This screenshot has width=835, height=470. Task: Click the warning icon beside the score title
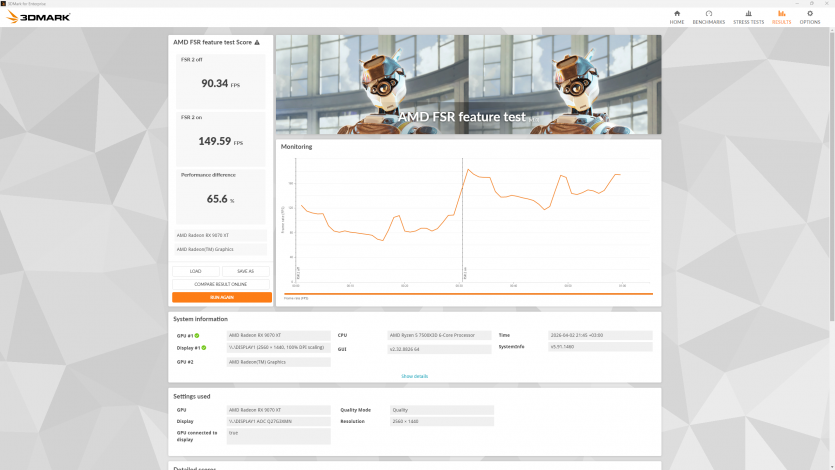tap(257, 43)
